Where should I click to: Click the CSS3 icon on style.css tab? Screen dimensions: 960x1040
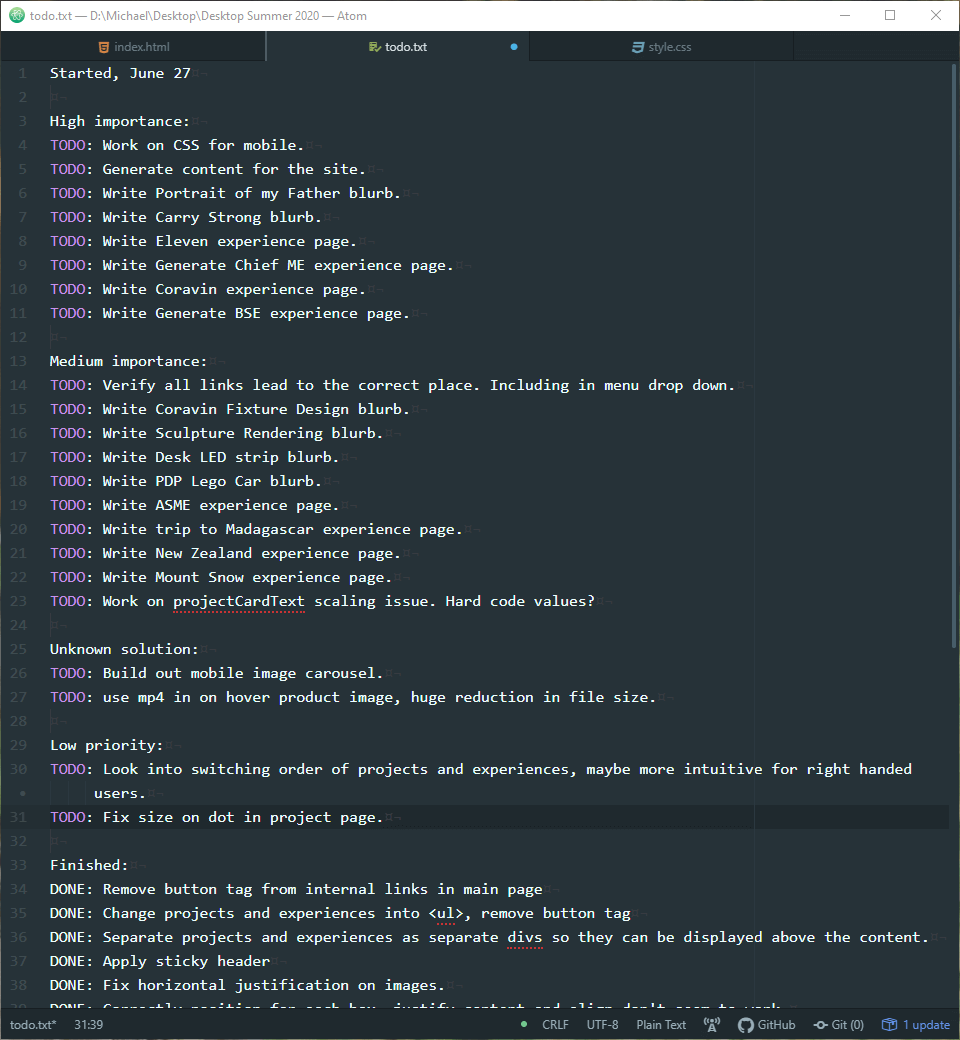click(x=638, y=47)
